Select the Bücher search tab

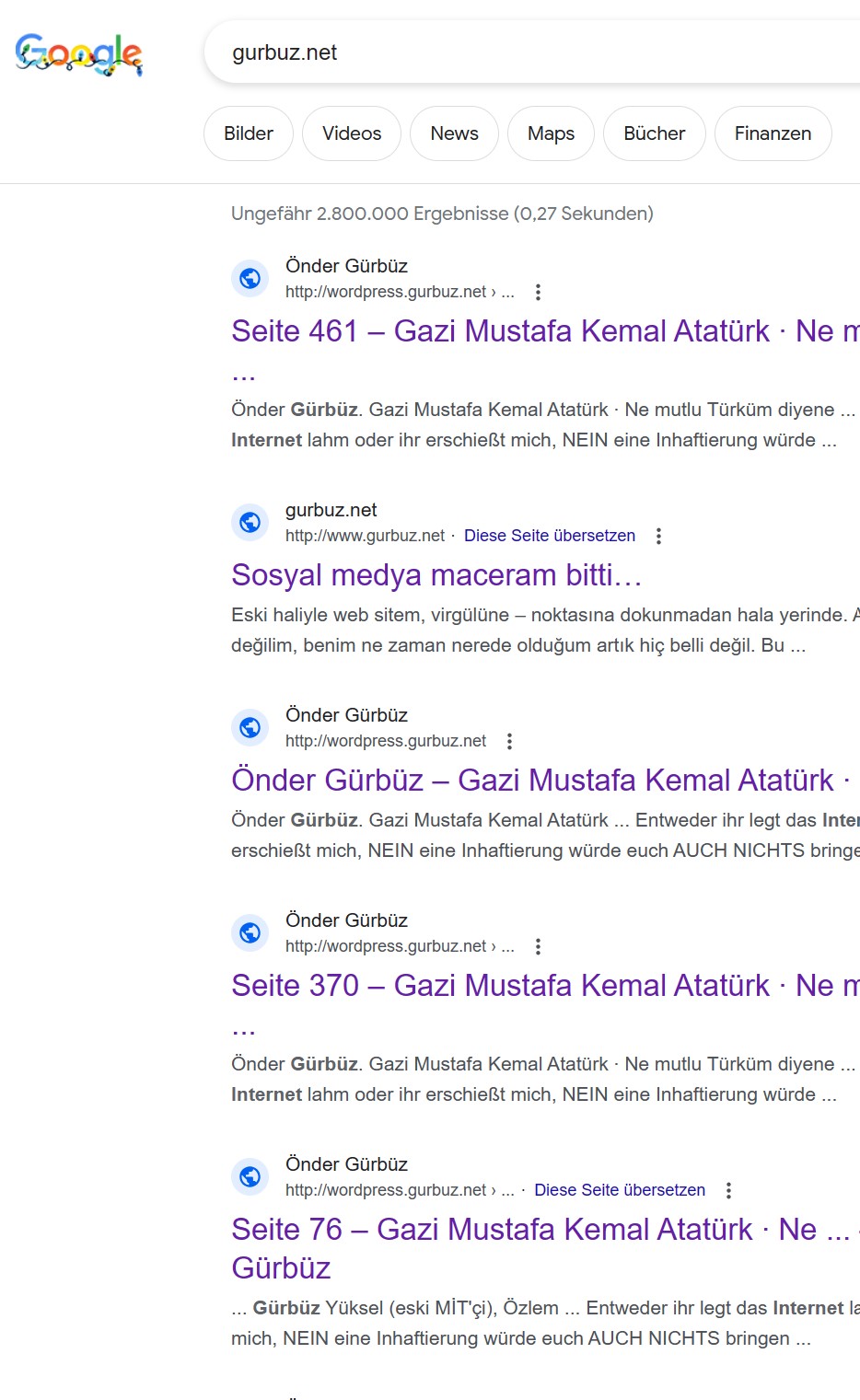(x=655, y=133)
